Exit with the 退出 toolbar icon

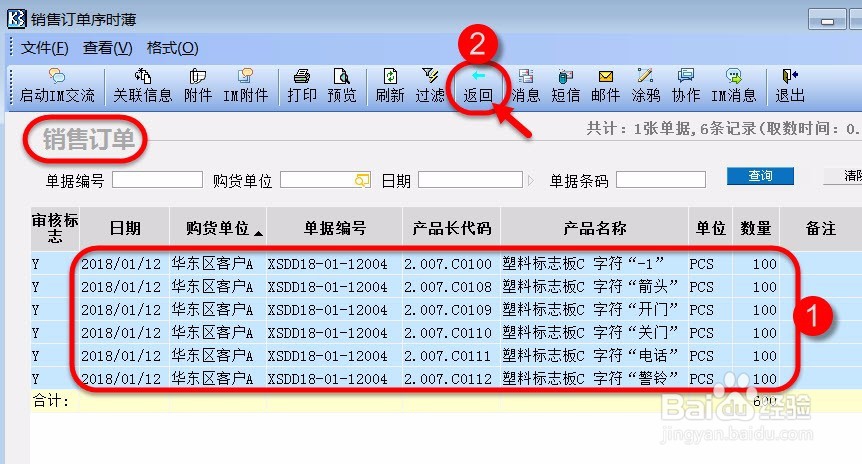click(790, 86)
